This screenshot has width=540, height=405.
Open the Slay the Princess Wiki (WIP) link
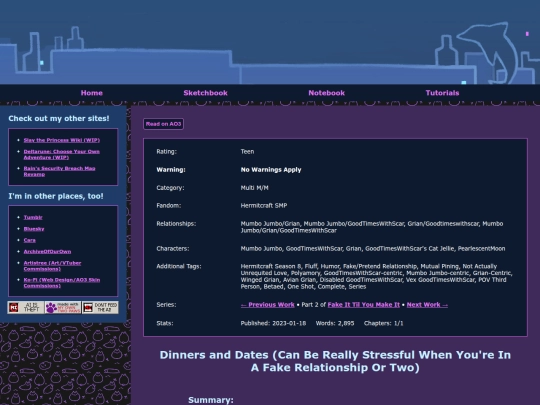pyautogui.click(x=62, y=140)
